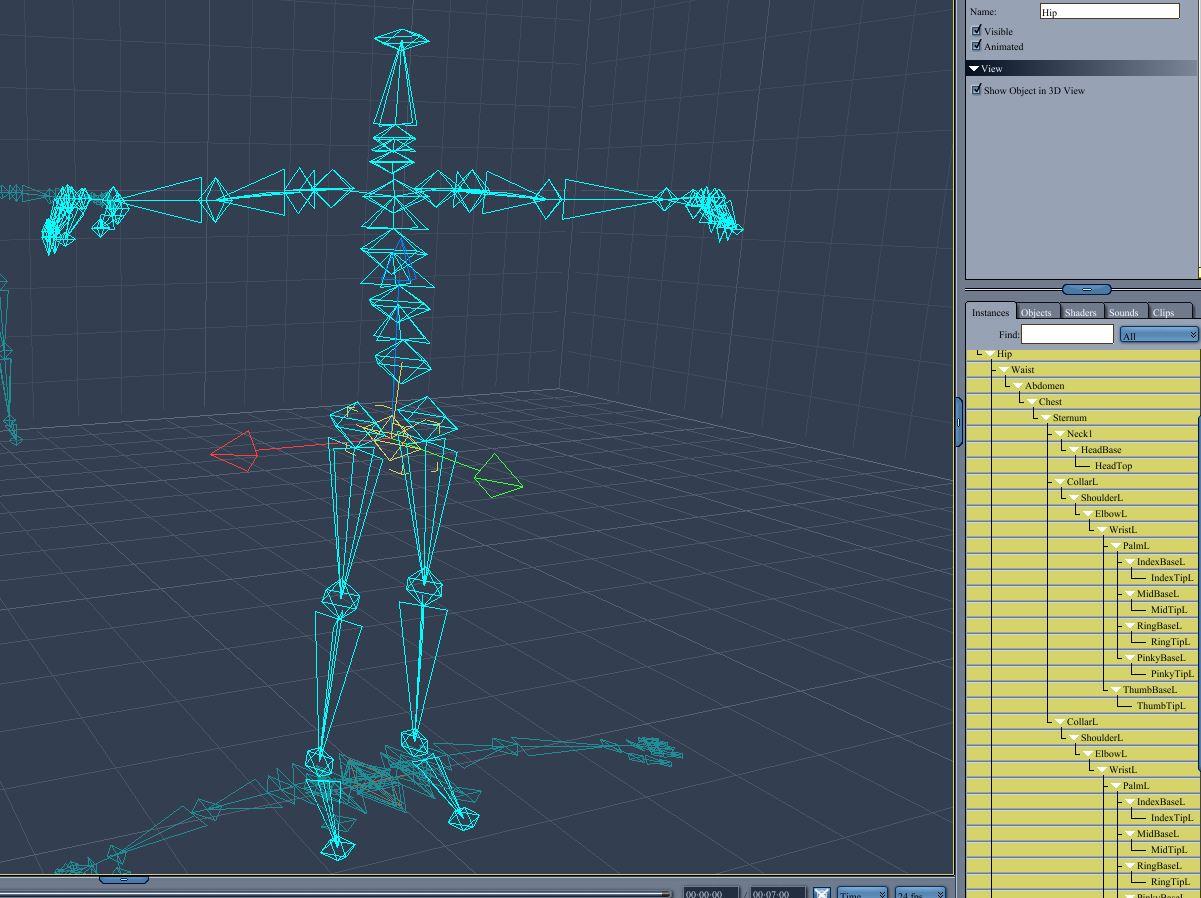Viewport: 1201px width, 898px height.
Task: Select the IndexTipL row under the first IndexBaseL
Action: pyautogui.click(x=1083, y=578)
